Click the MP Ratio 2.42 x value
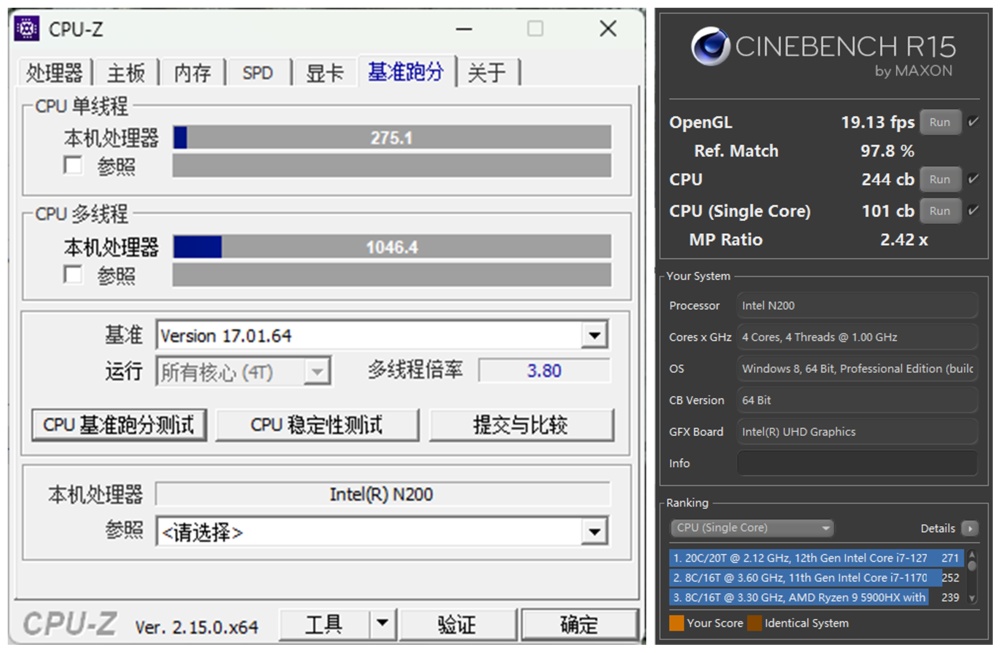The image size is (1000, 653). pyautogui.click(x=904, y=240)
